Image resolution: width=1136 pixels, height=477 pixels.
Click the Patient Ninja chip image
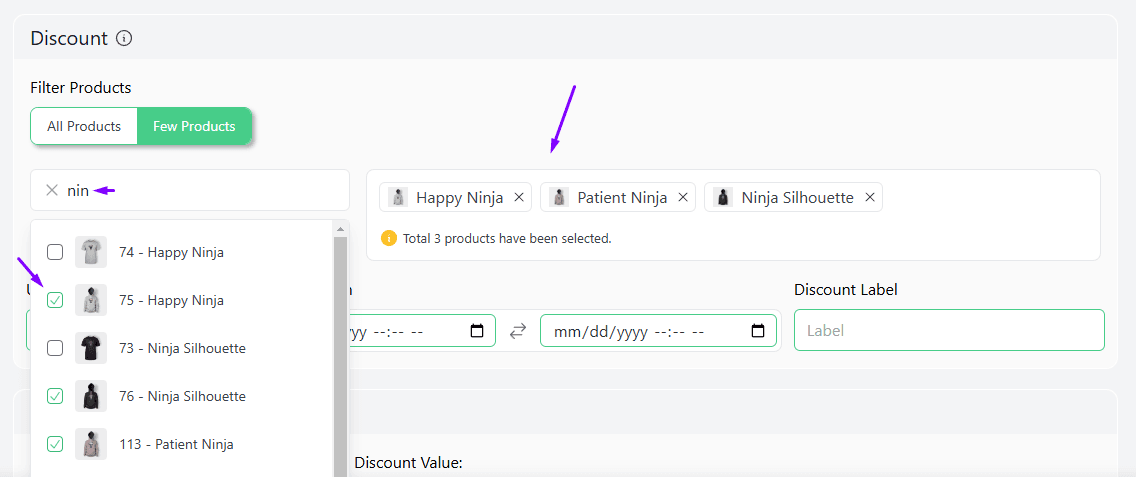coord(559,197)
